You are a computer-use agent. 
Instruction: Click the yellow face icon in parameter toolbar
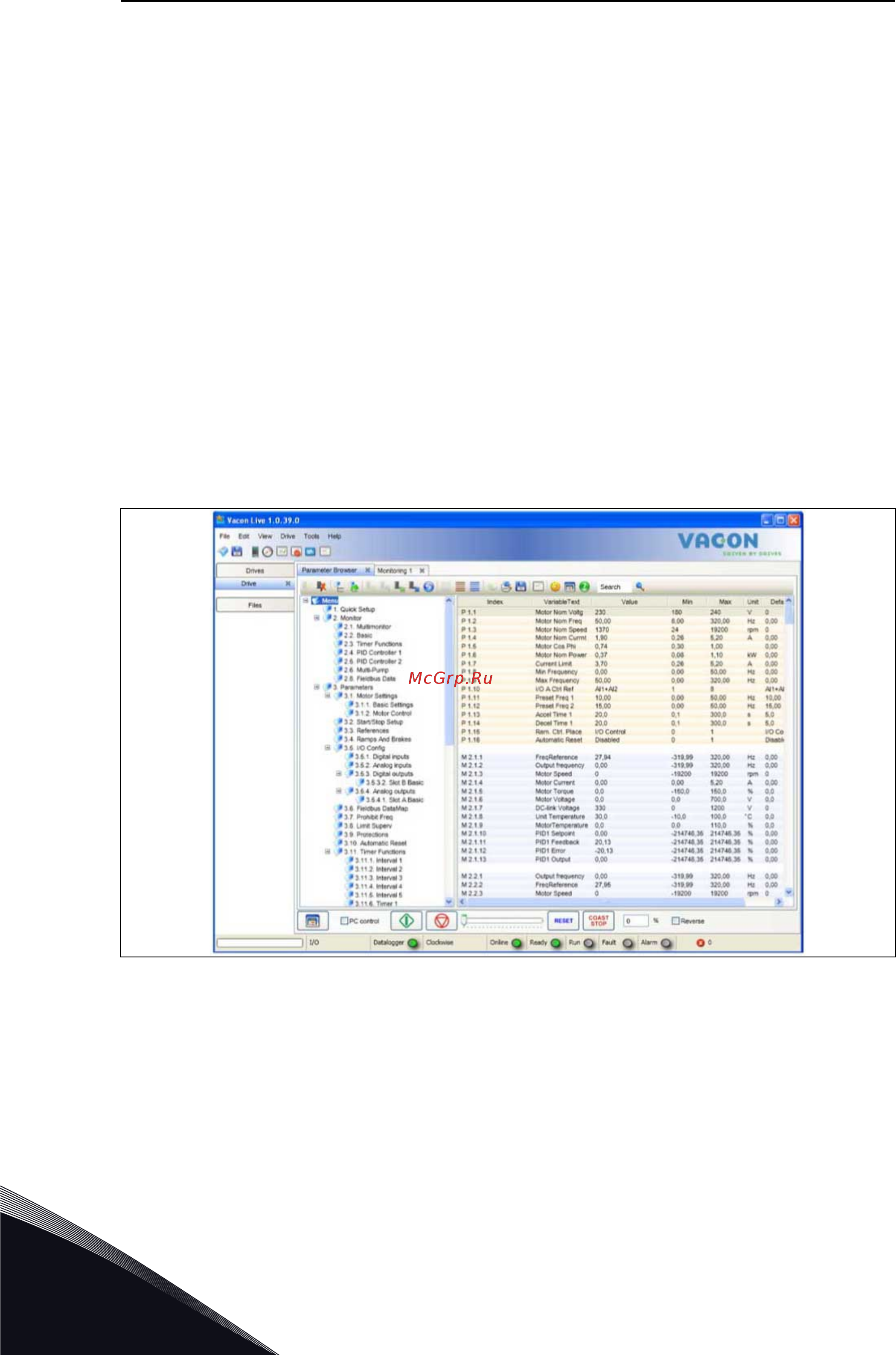(x=555, y=587)
